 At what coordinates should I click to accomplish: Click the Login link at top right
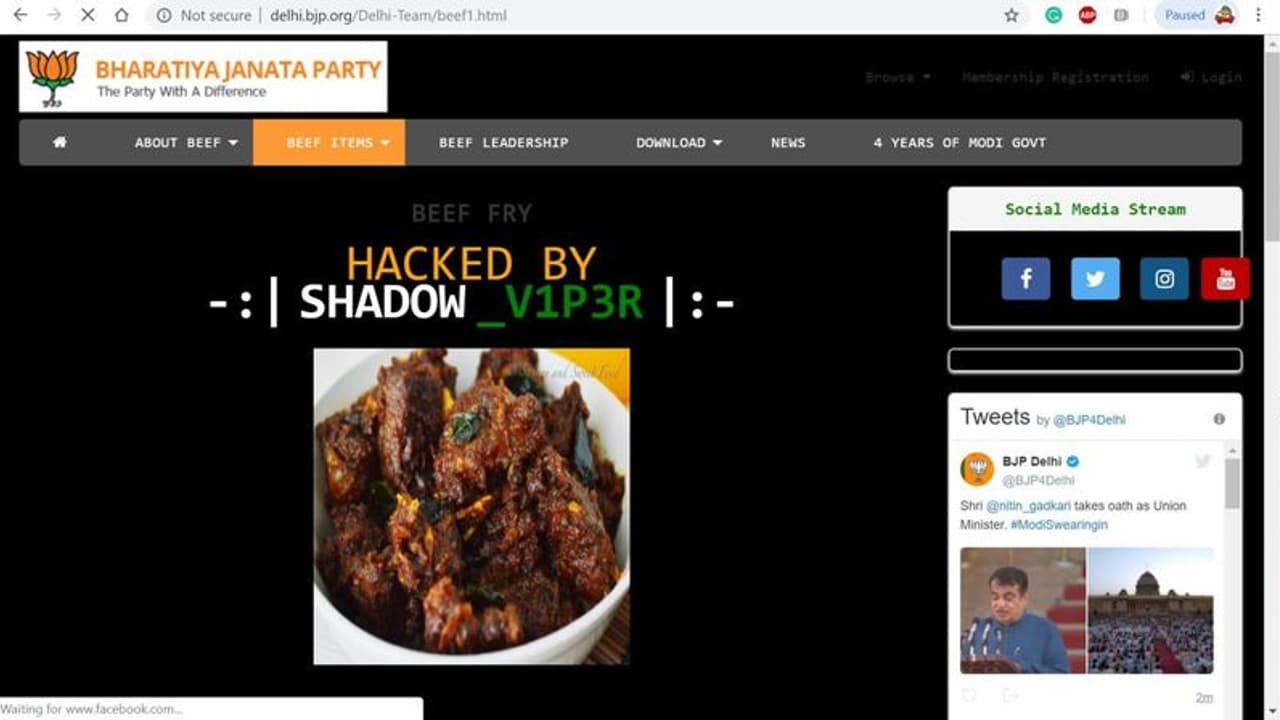1211,77
